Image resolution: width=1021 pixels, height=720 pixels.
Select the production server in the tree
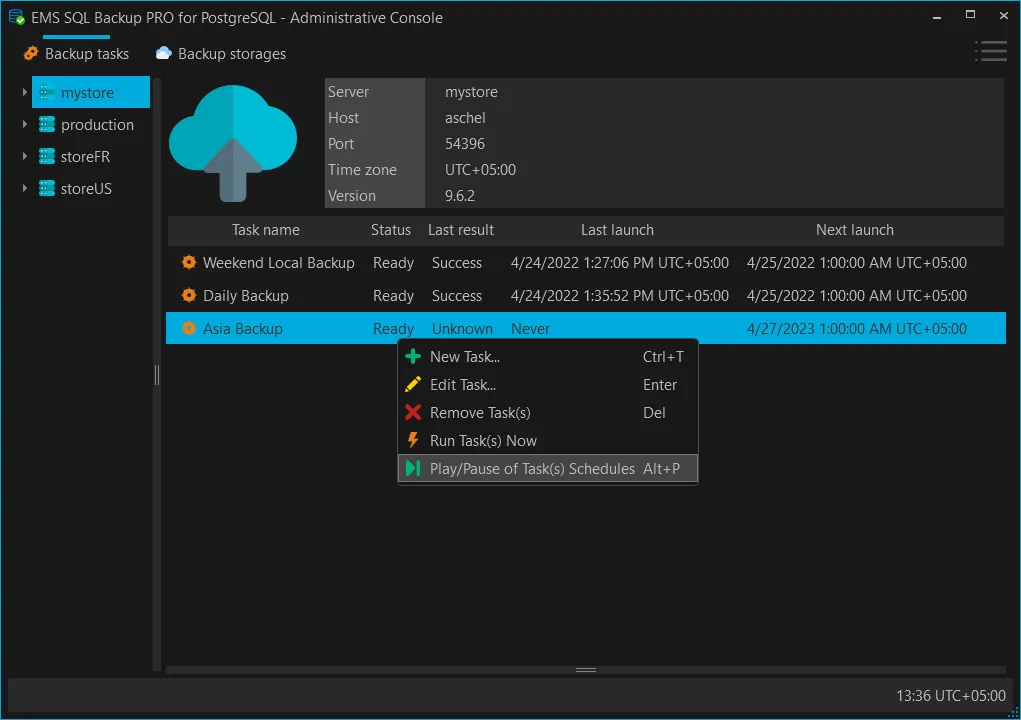[x=97, y=125]
